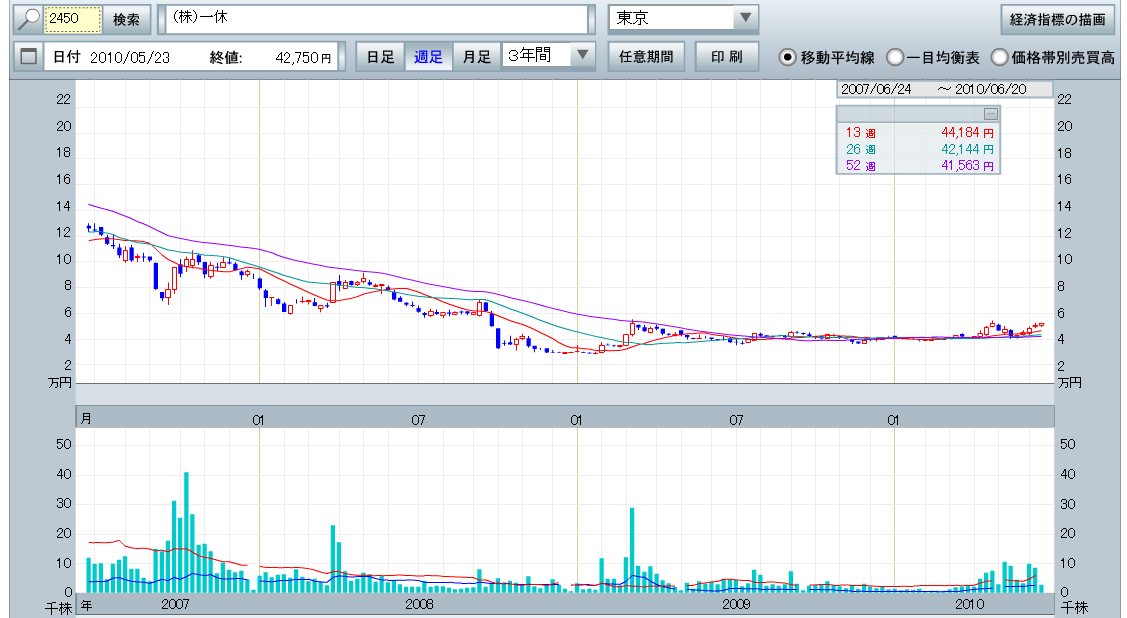Select the 移動平均線 radio button

[788, 57]
